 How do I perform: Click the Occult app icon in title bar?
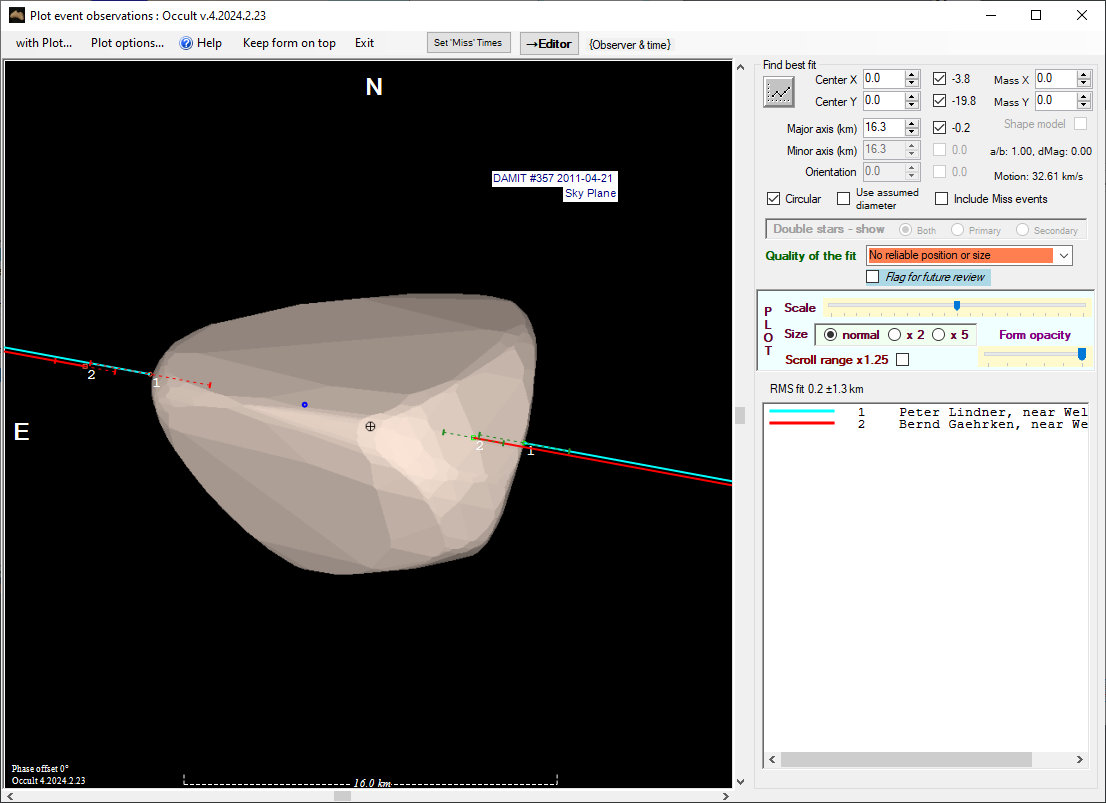pos(16,15)
